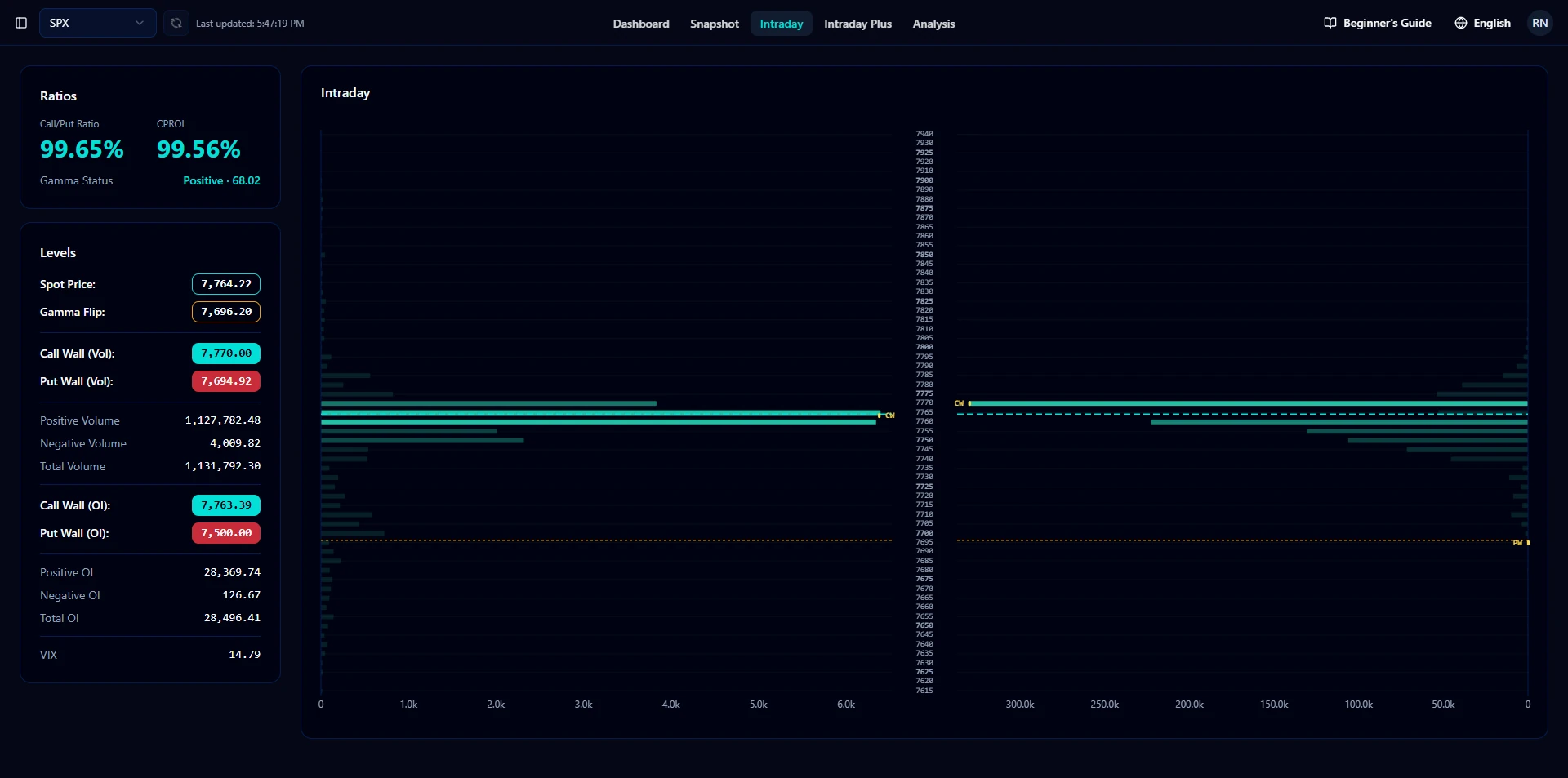
Task: Click the 7770 open interest bar on right chart
Action: [x=1248, y=403]
